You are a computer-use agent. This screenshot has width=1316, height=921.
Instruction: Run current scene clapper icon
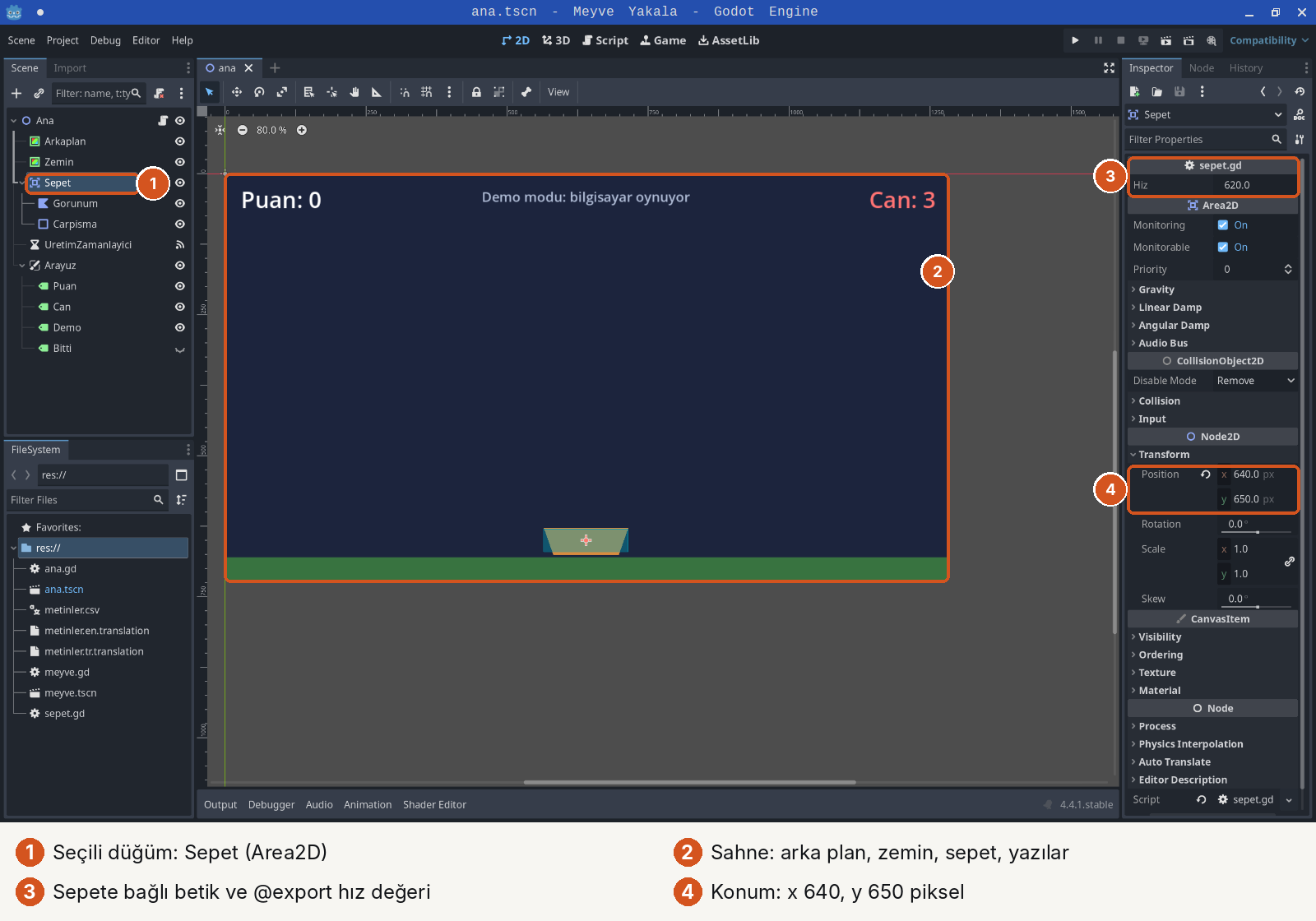pyautogui.click(x=1165, y=40)
